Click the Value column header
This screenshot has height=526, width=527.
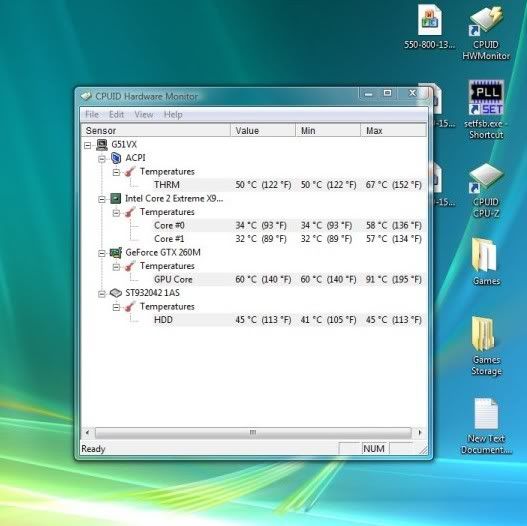coord(263,130)
